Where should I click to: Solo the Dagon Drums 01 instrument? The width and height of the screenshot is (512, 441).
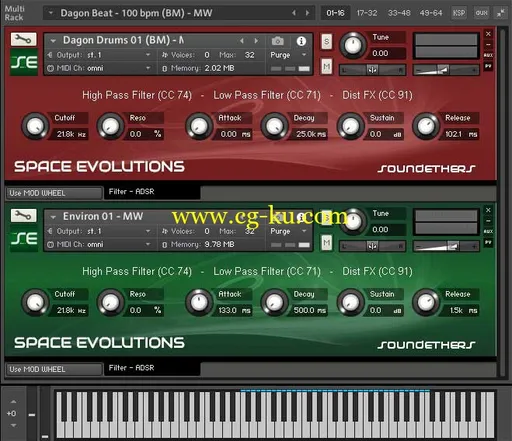[x=326, y=42]
